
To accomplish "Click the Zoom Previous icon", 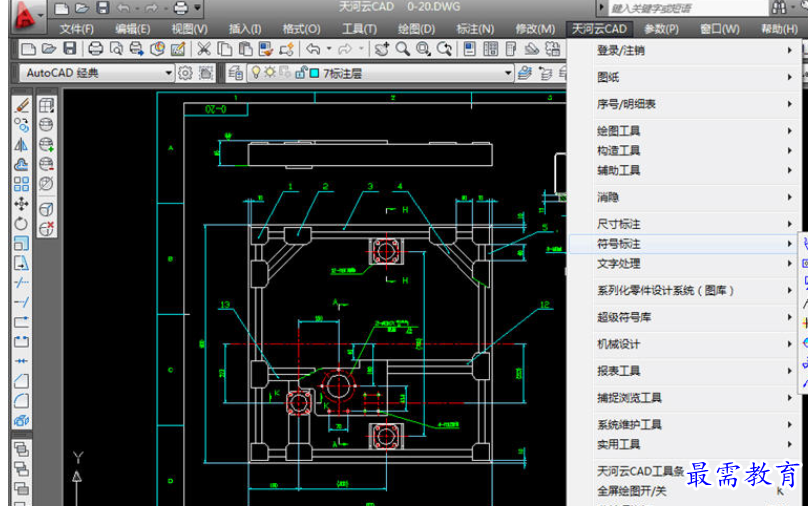I will 444,49.
